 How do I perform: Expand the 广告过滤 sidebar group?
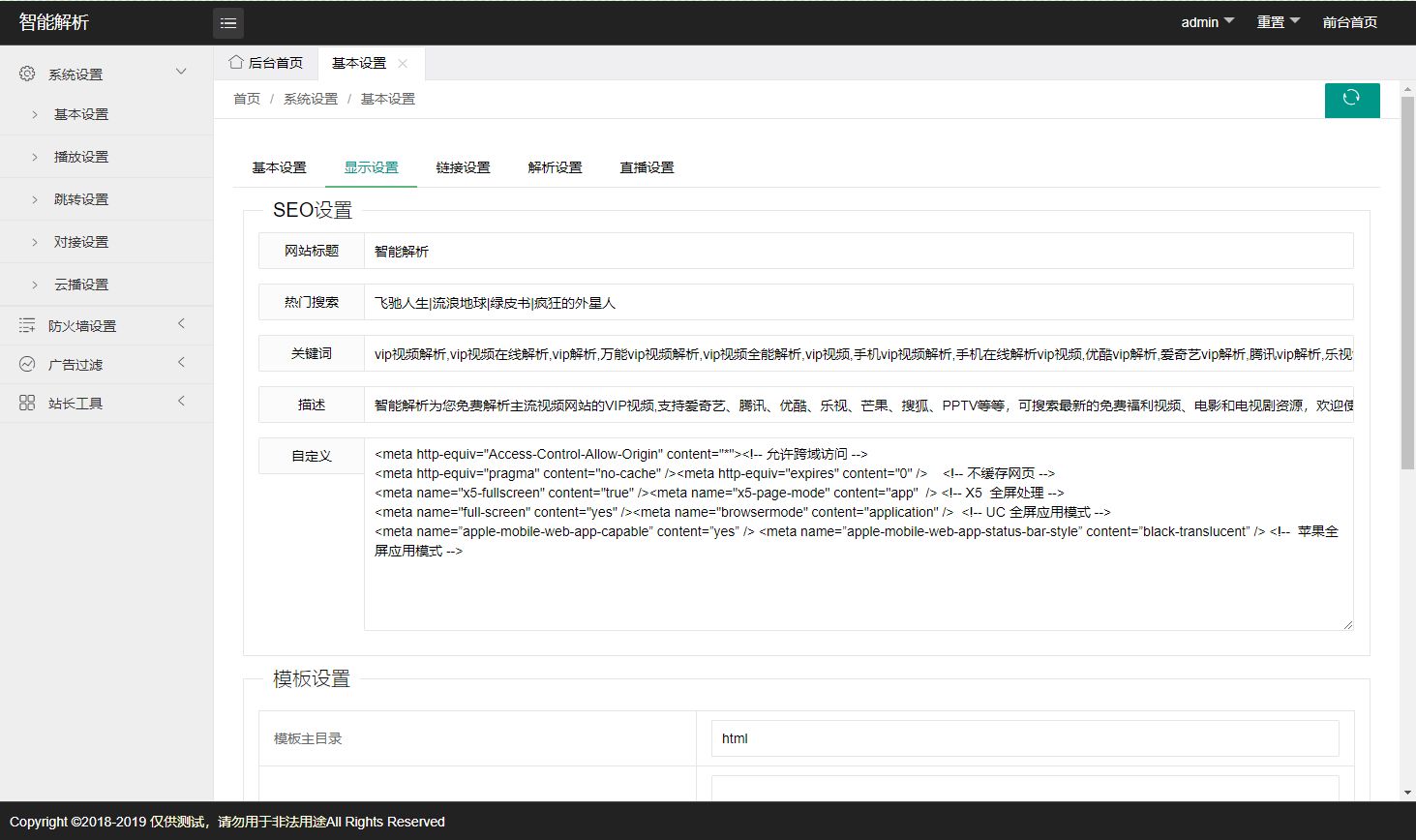coord(181,363)
